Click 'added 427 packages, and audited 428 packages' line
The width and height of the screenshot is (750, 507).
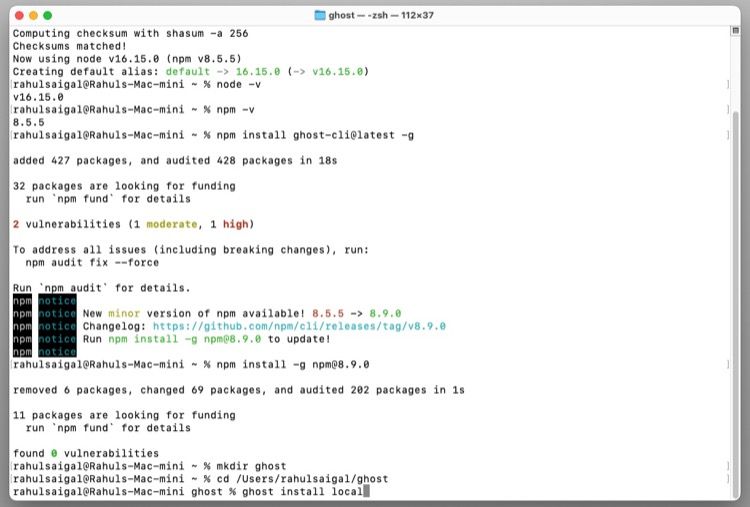pyautogui.click(x=175, y=161)
